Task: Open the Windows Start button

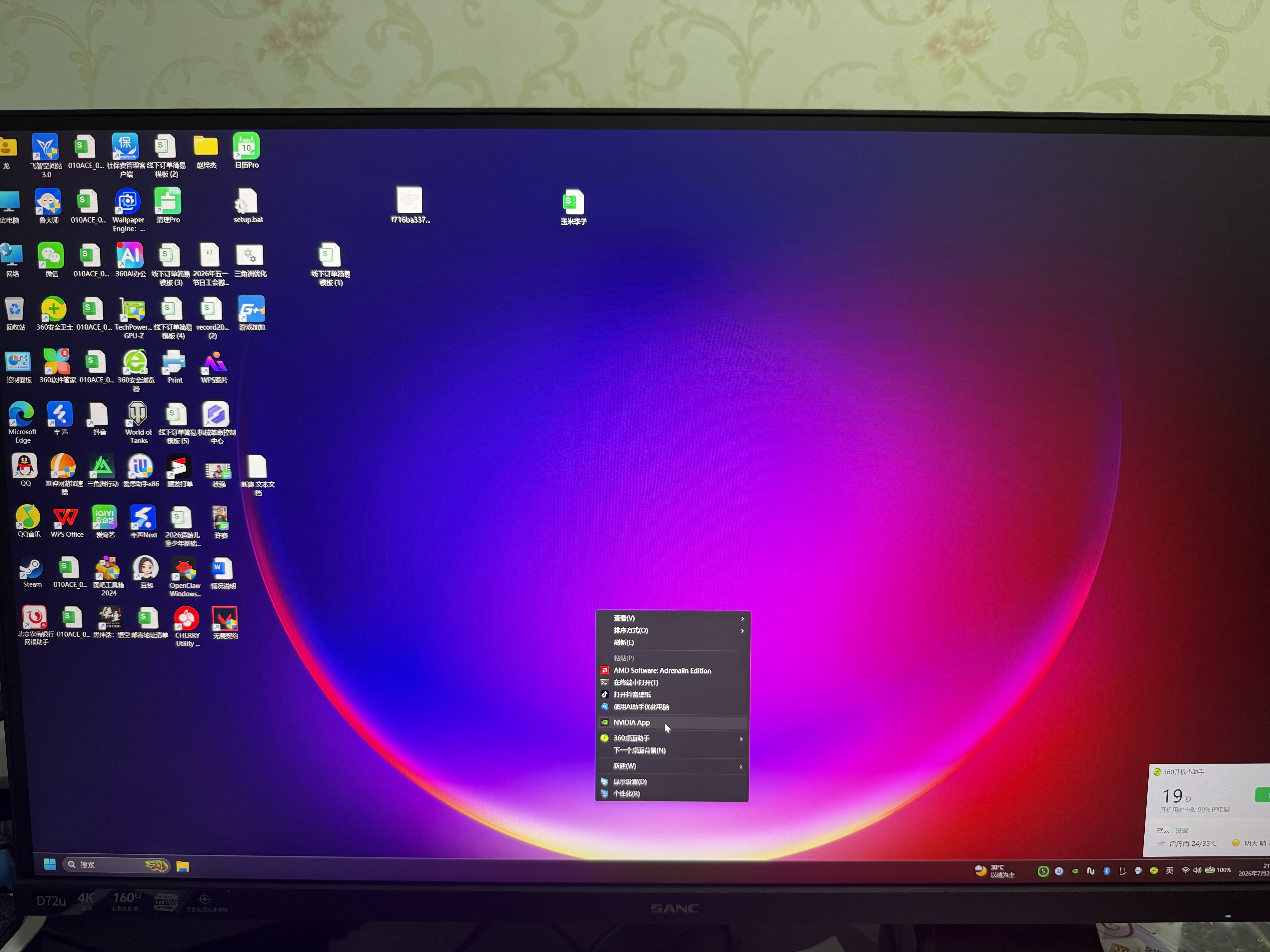Action: click(50, 864)
